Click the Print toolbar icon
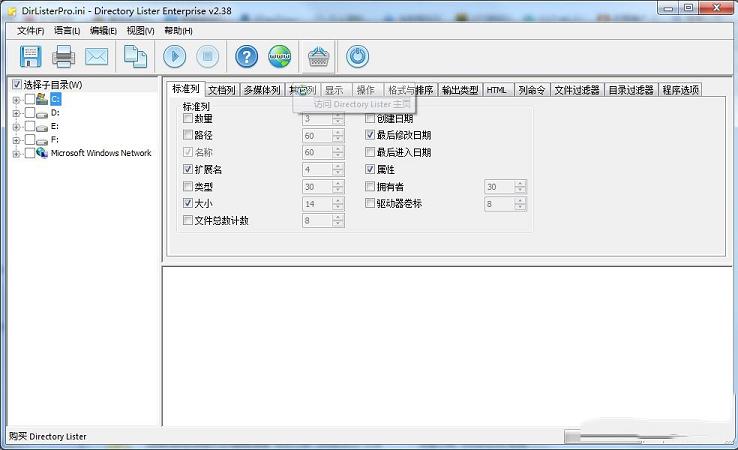The width and height of the screenshot is (738, 450). [x=64, y=57]
